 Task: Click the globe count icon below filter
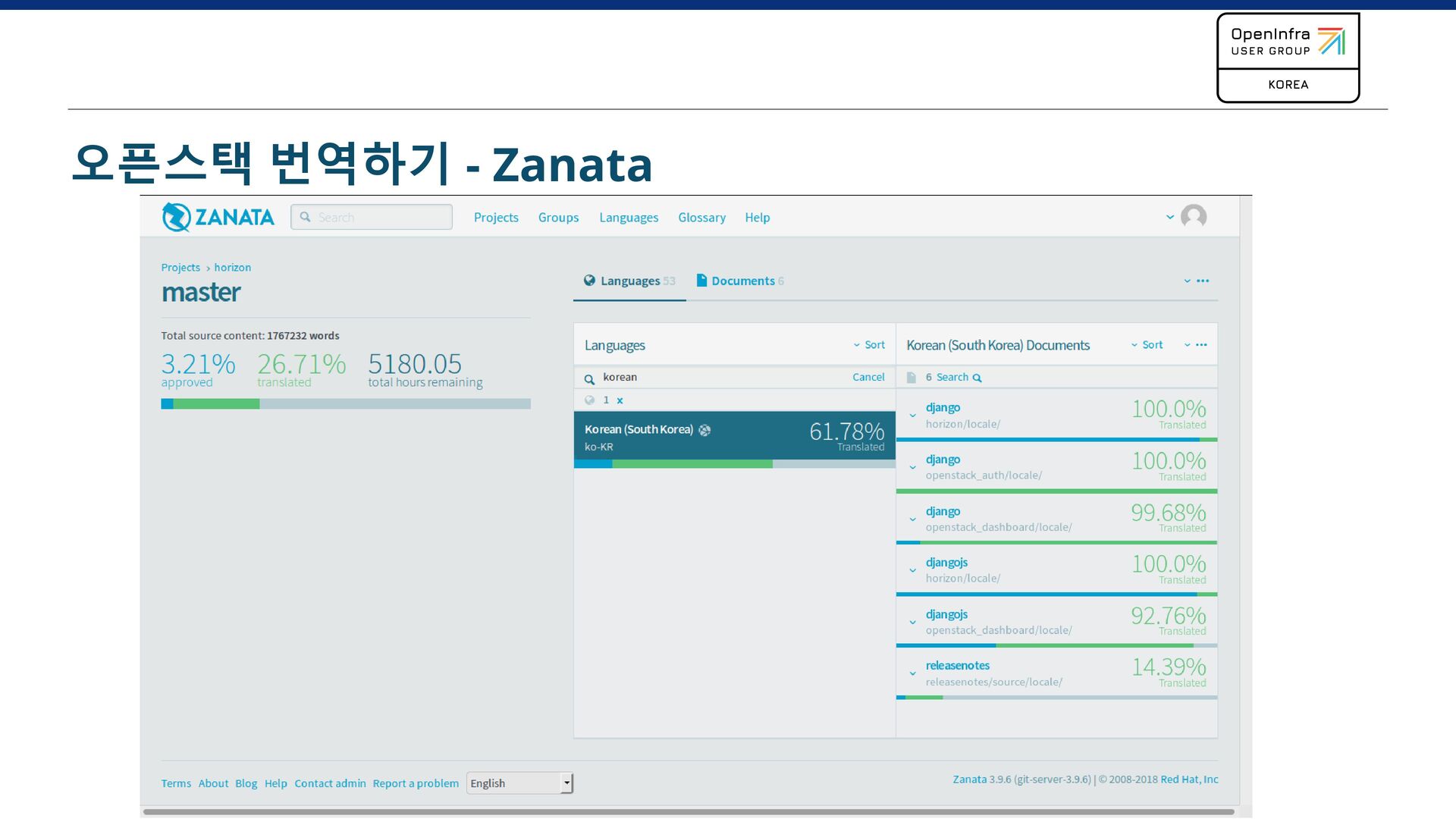pos(589,400)
